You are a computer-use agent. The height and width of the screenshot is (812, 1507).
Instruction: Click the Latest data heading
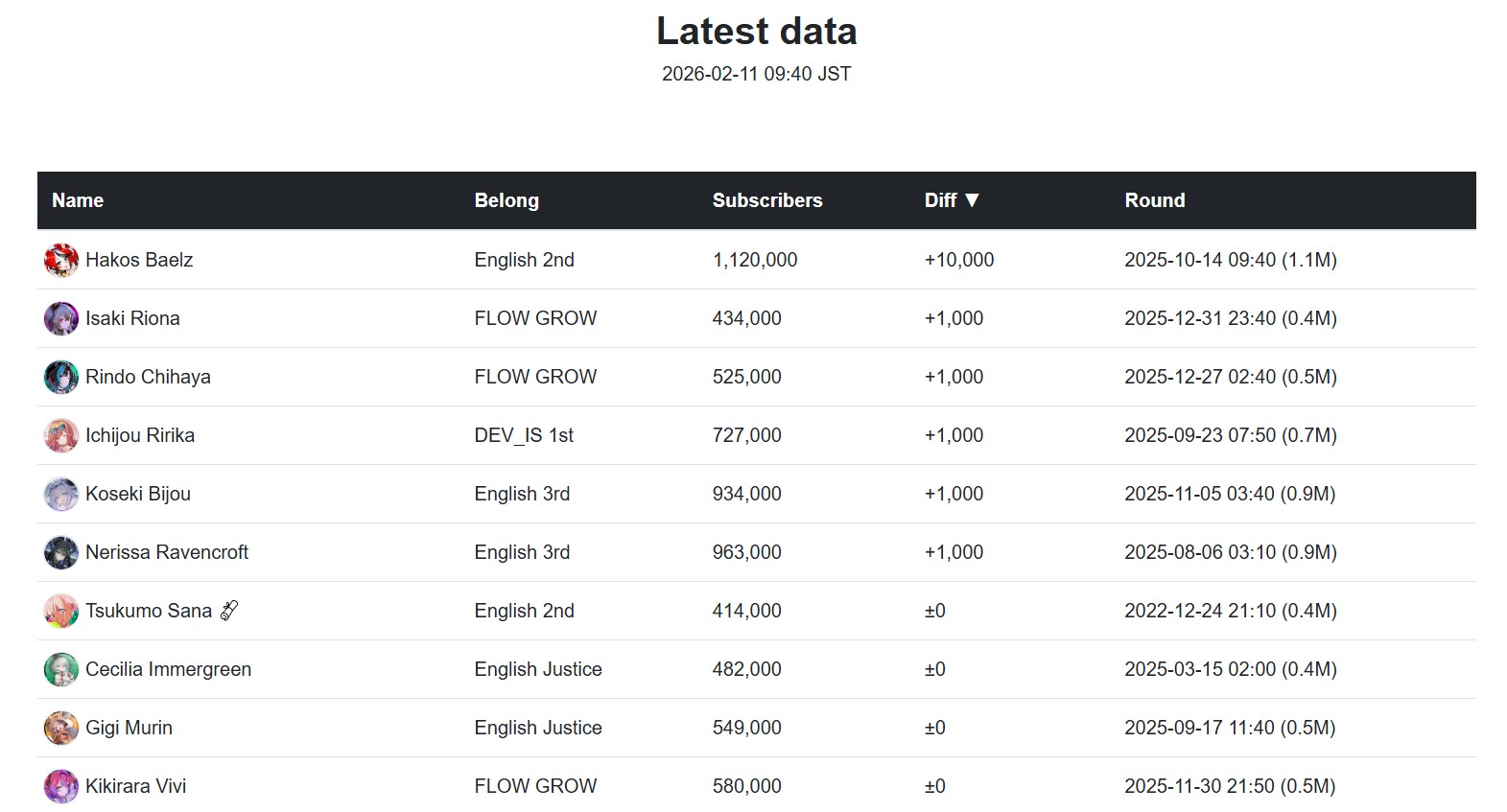click(756, 32)
